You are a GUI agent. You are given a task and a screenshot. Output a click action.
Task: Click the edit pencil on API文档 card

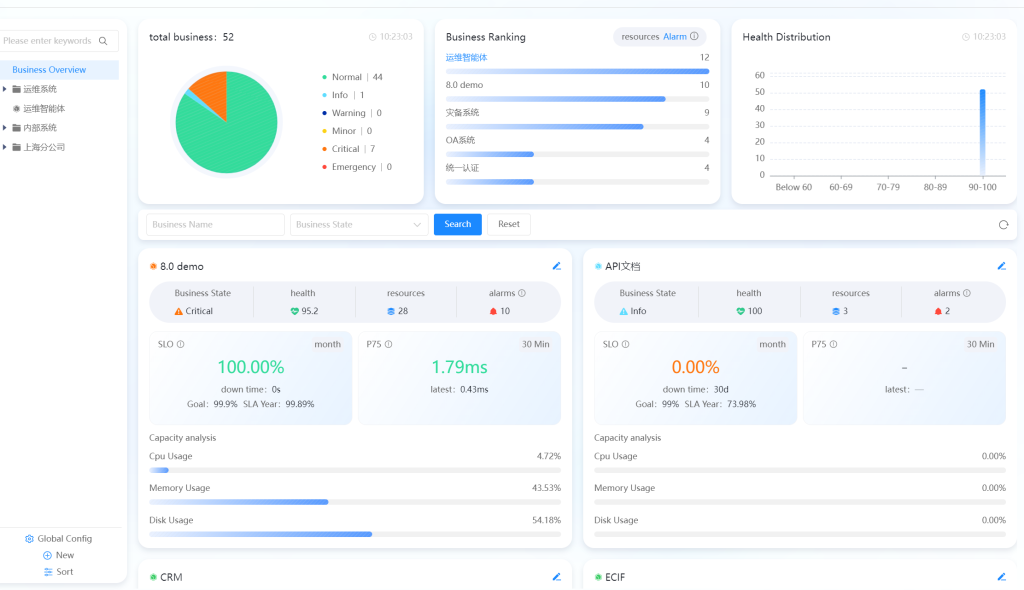coord(1001,266)
